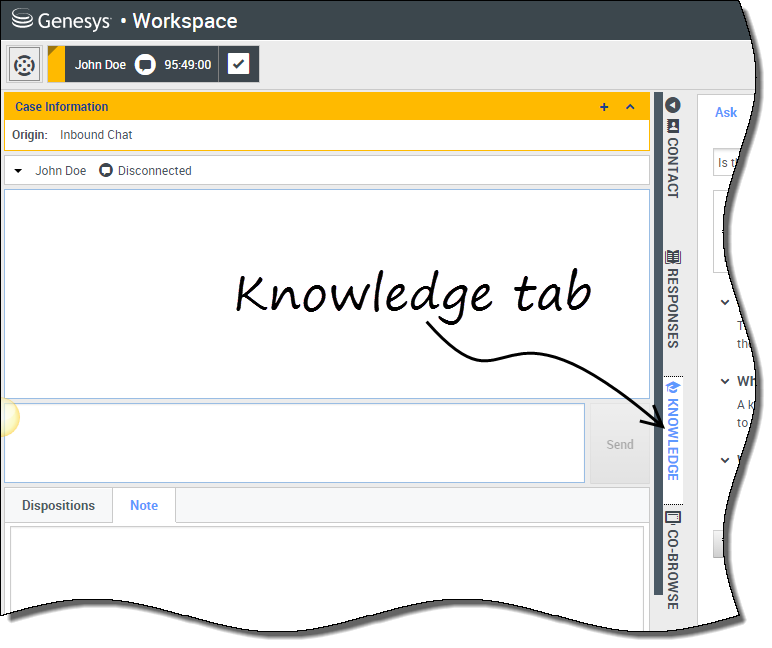Mark the John Doe interaction done
This screenshot has width=772, height=648.
pos(238,65)
